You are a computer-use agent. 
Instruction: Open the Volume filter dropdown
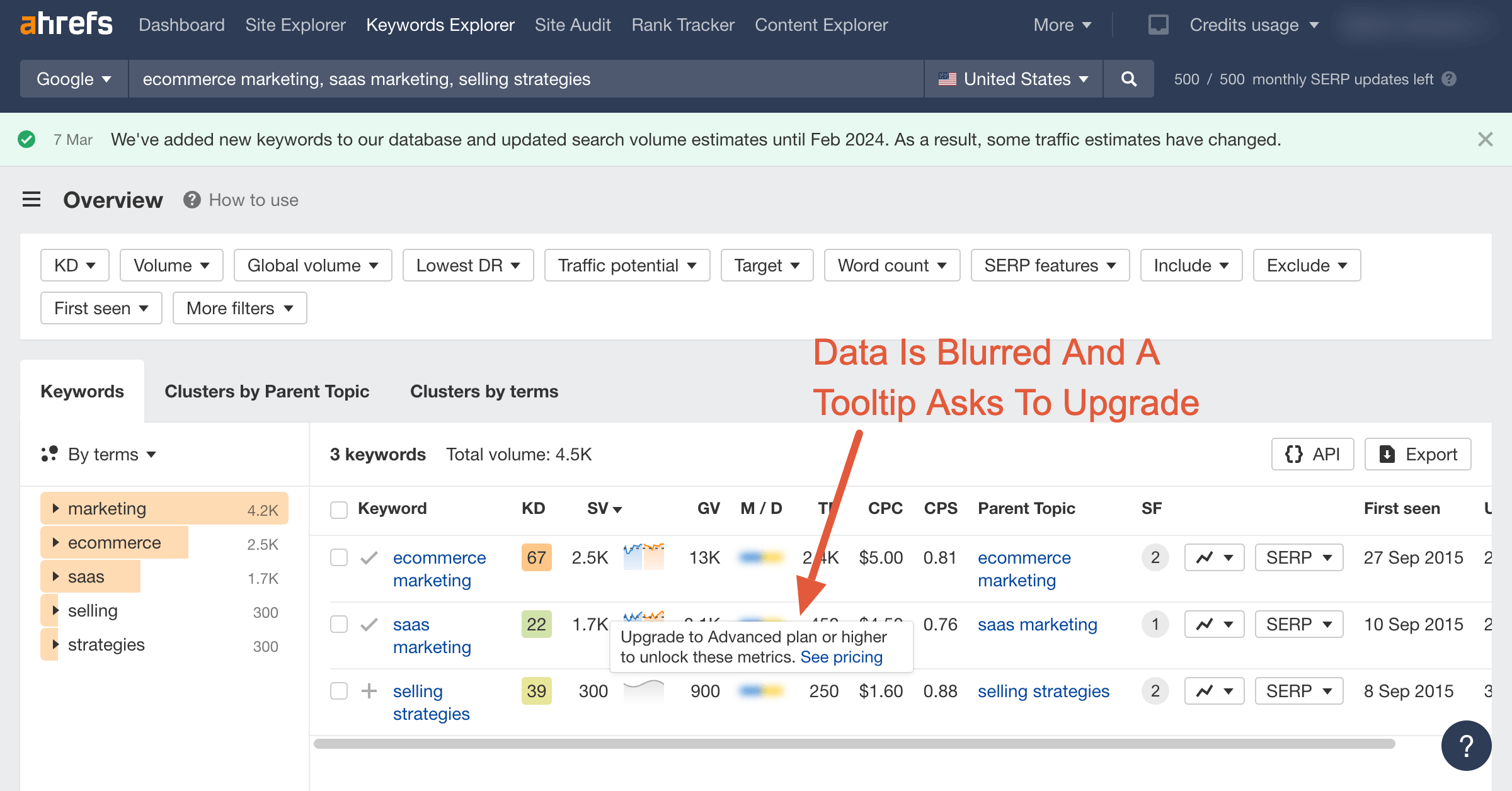point(171,265)
